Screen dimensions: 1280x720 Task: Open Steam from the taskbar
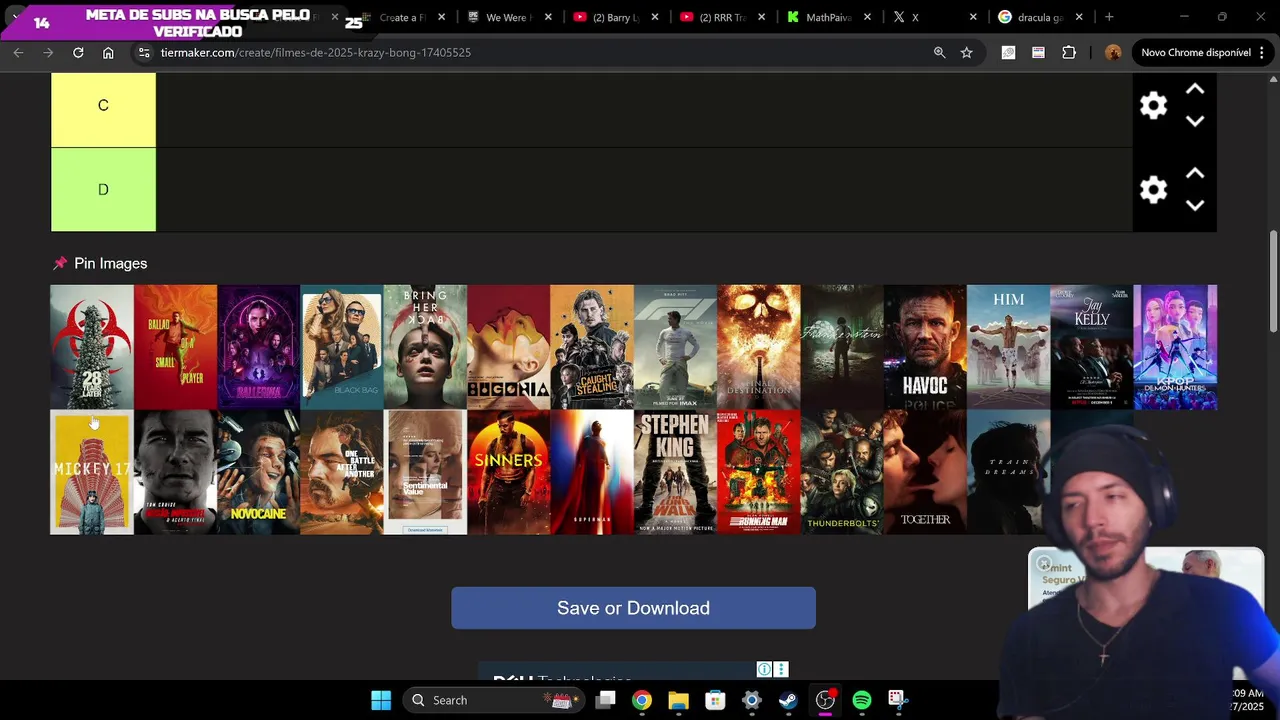[x=788, y=700]
